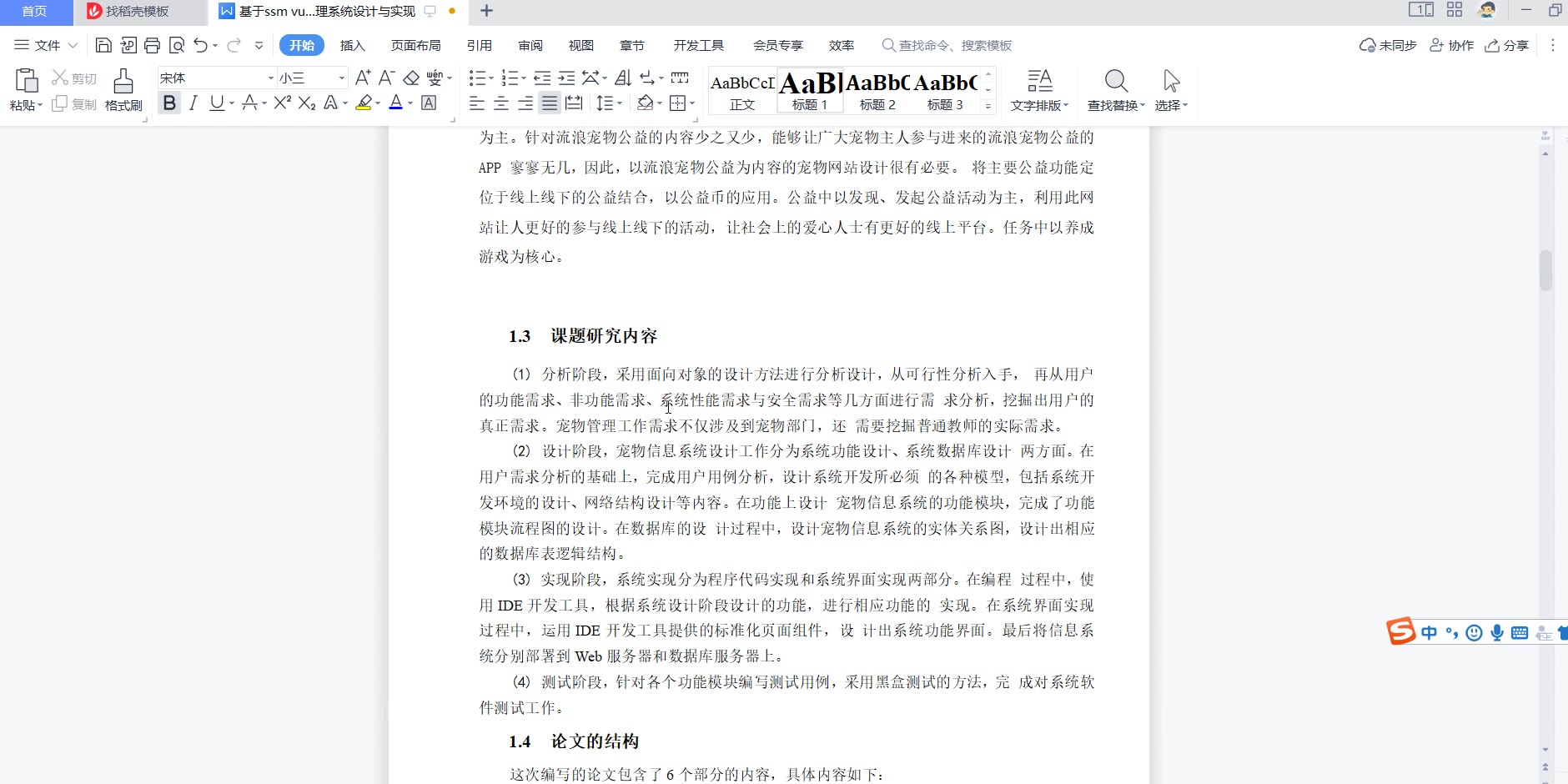Click the 协作 button
Image resolution: width=1568 pixels, height=784 pixels.
1452,46
